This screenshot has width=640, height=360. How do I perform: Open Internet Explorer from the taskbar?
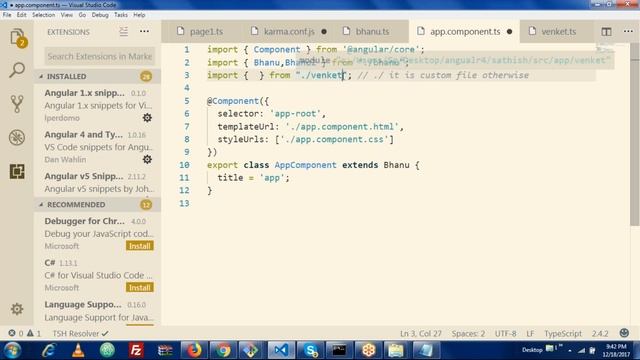(x=48, y=350)
